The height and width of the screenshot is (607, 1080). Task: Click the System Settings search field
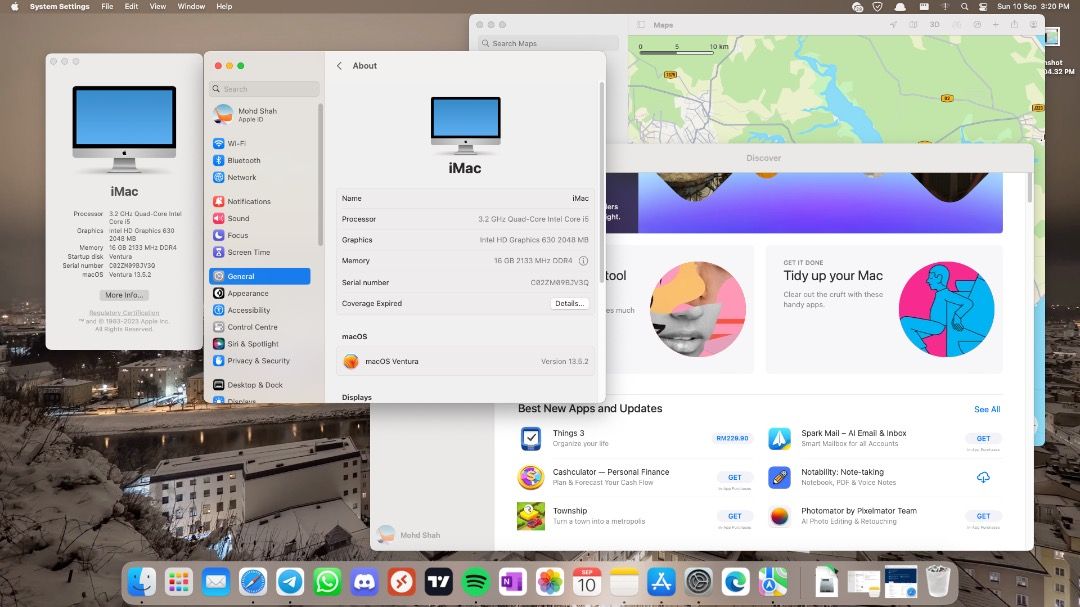pos(264,89)
